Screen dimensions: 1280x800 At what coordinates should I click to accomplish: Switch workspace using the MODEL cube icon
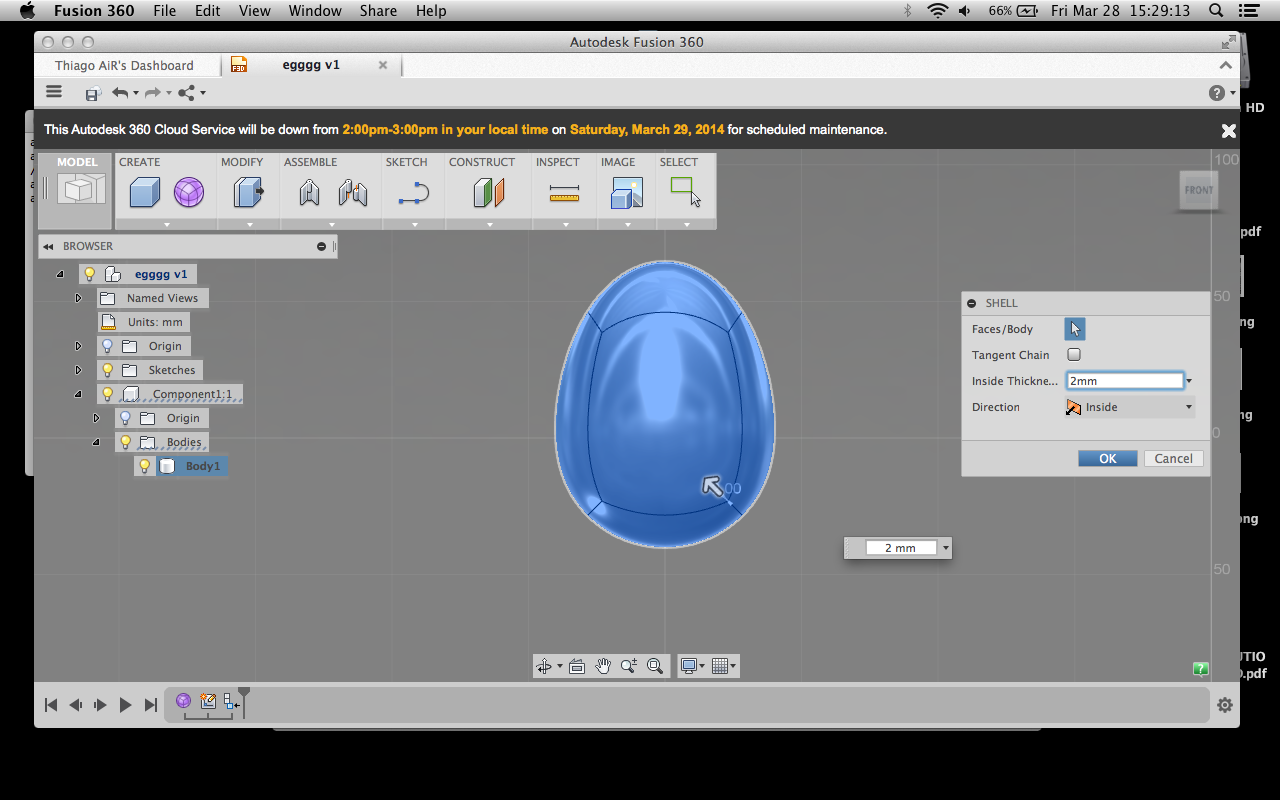tap(80, 189)
